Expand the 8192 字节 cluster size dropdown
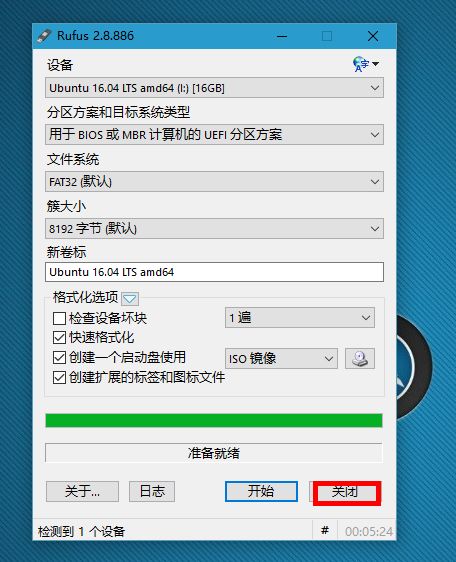The height and width of the screenshot is (562, 456). [214, 229]
